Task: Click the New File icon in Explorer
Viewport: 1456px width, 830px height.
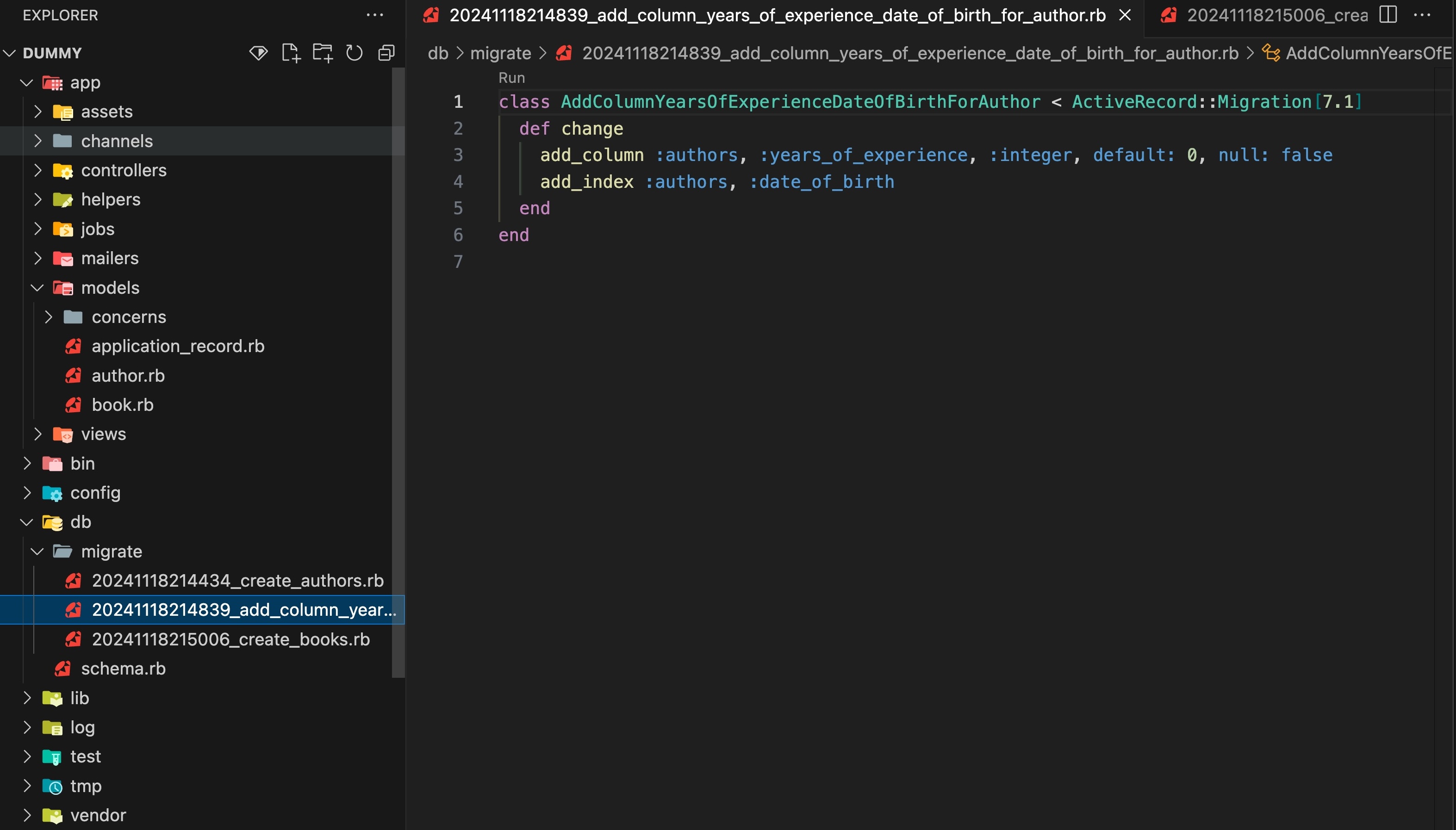Action: [x=291, y=53]
